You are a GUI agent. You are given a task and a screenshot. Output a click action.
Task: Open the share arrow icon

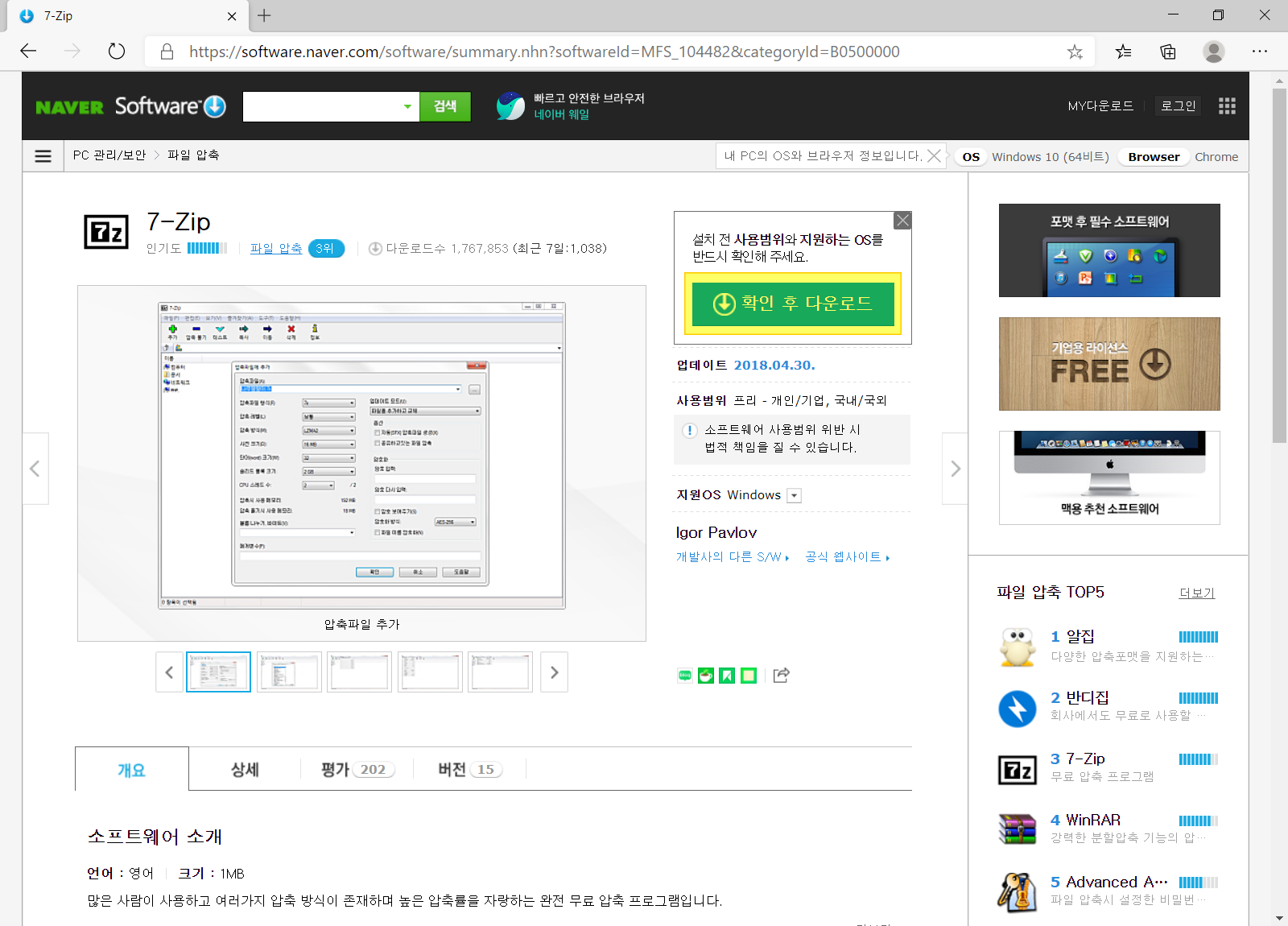click(x=781, y=676)
